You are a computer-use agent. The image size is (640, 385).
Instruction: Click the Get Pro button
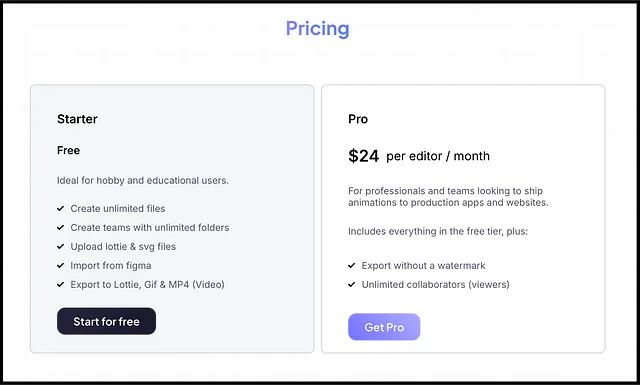(x=384, y=327)
